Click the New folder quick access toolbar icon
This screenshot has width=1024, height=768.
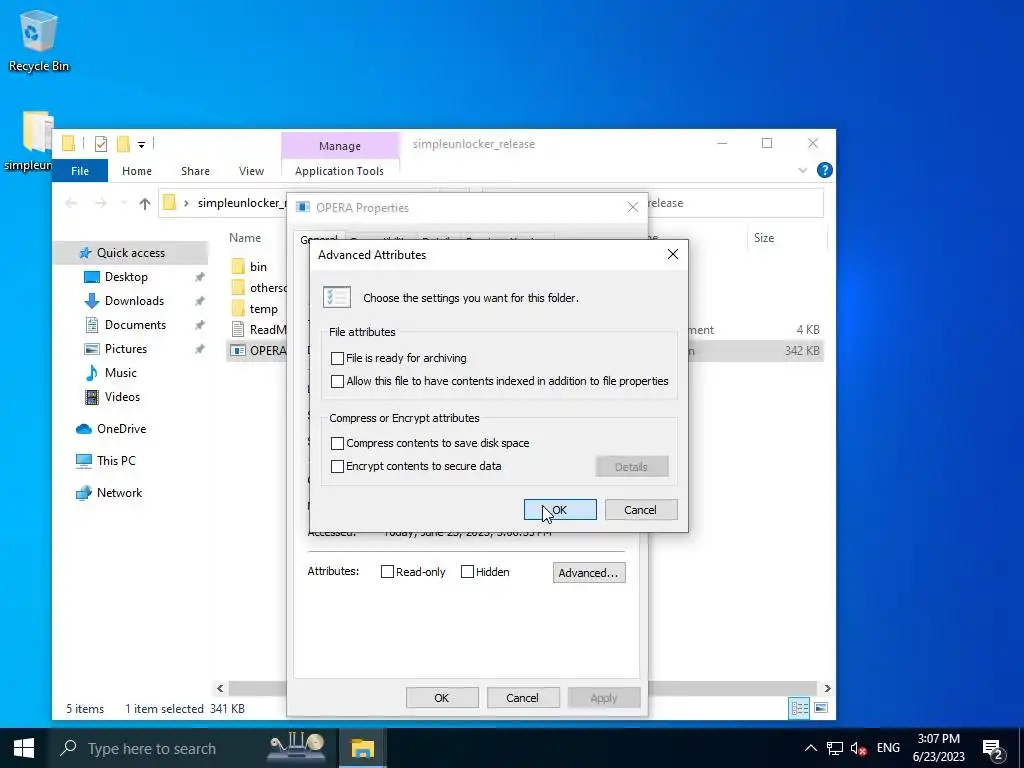pyautogui.click(x=123, y=143)
